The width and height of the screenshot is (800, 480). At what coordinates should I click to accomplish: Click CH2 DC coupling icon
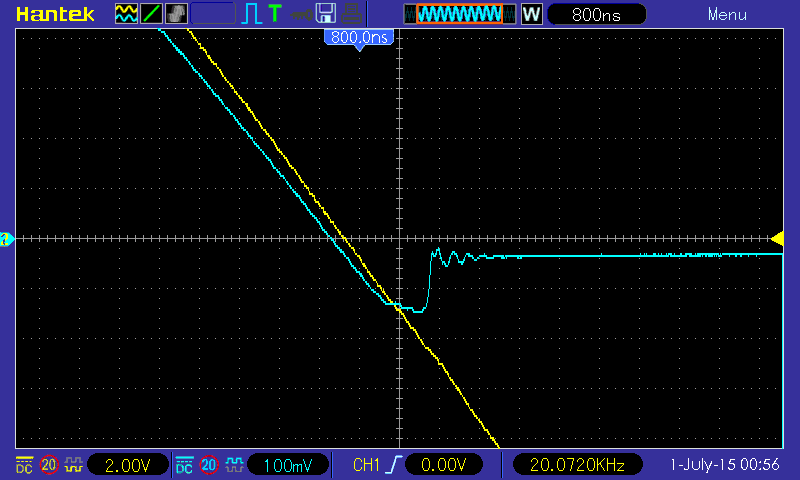184,465
